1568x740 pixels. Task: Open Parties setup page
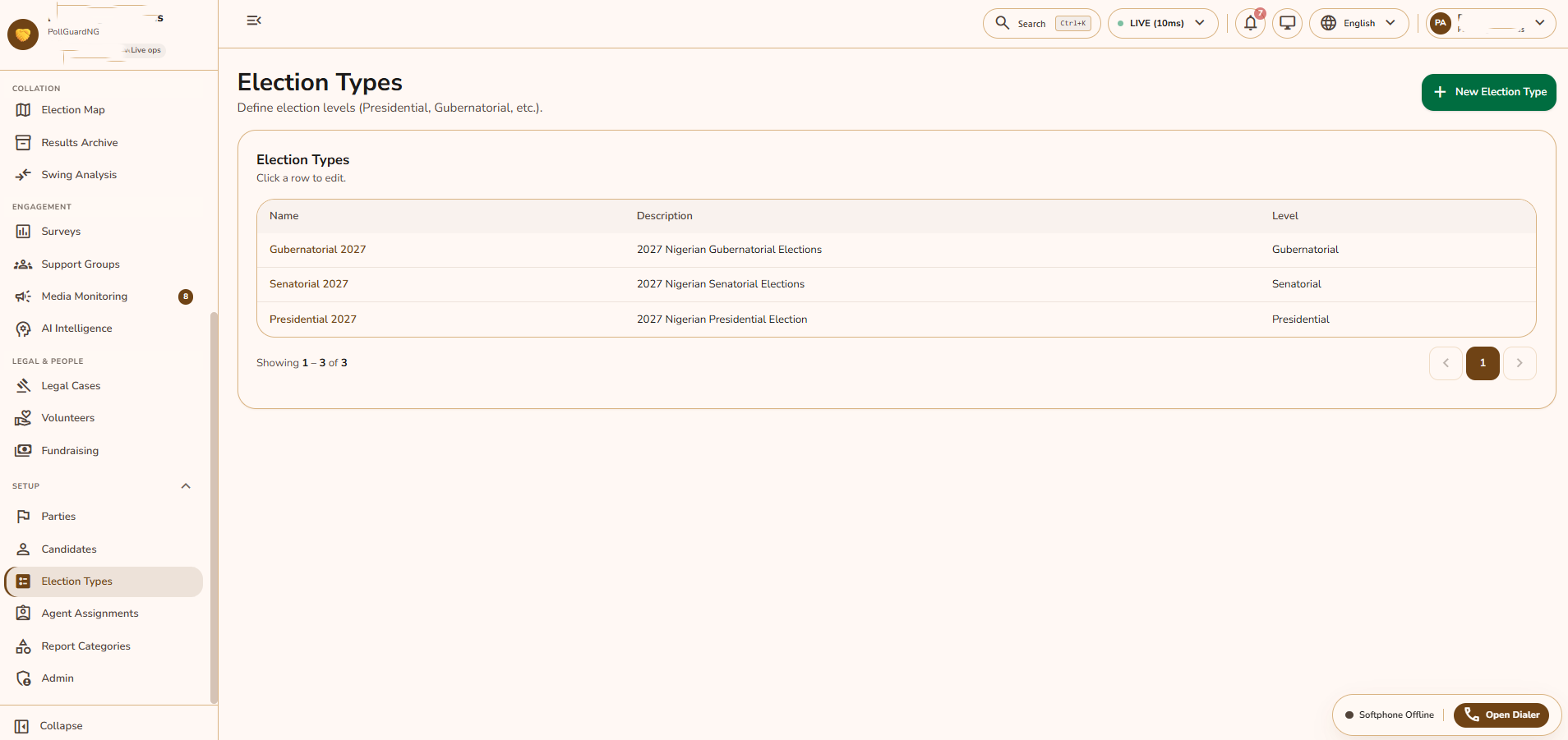coord(104,517)
